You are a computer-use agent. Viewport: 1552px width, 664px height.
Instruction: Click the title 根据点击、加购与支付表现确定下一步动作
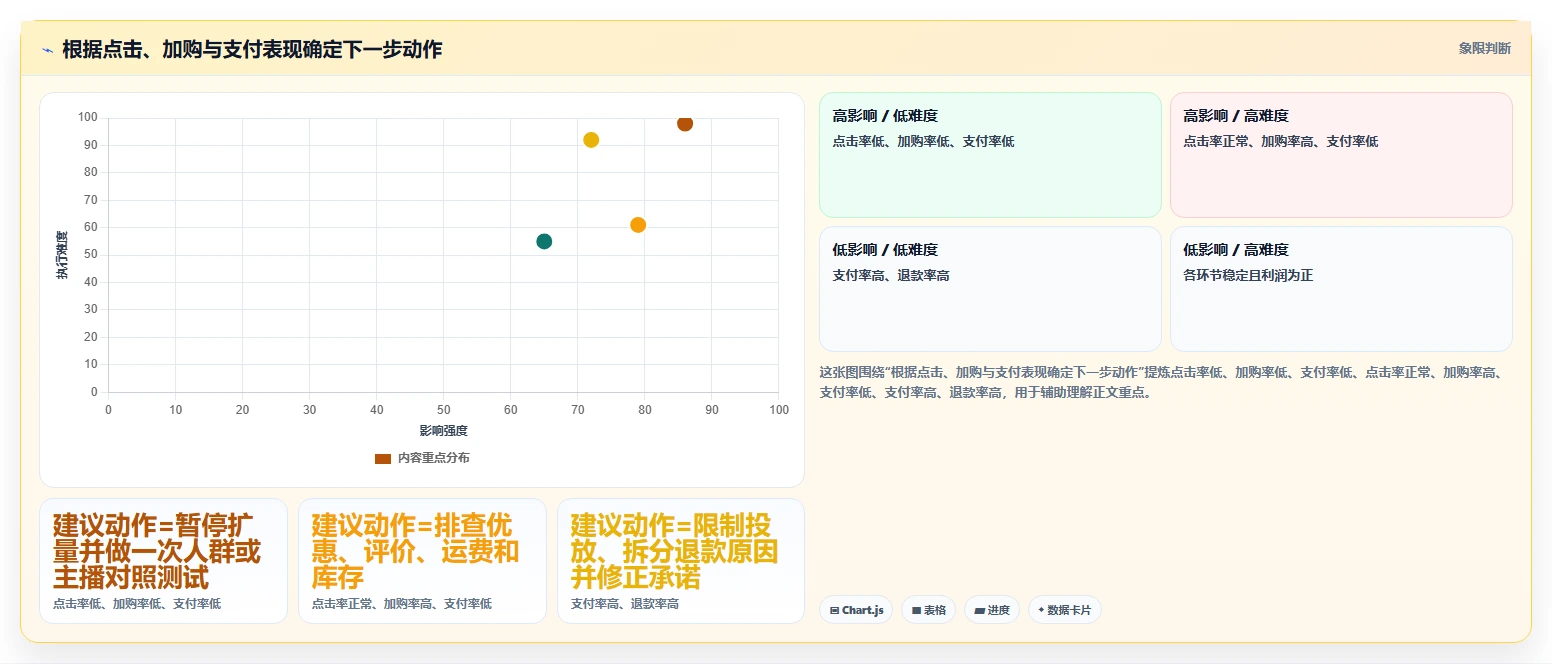click(x=252, y=49)
